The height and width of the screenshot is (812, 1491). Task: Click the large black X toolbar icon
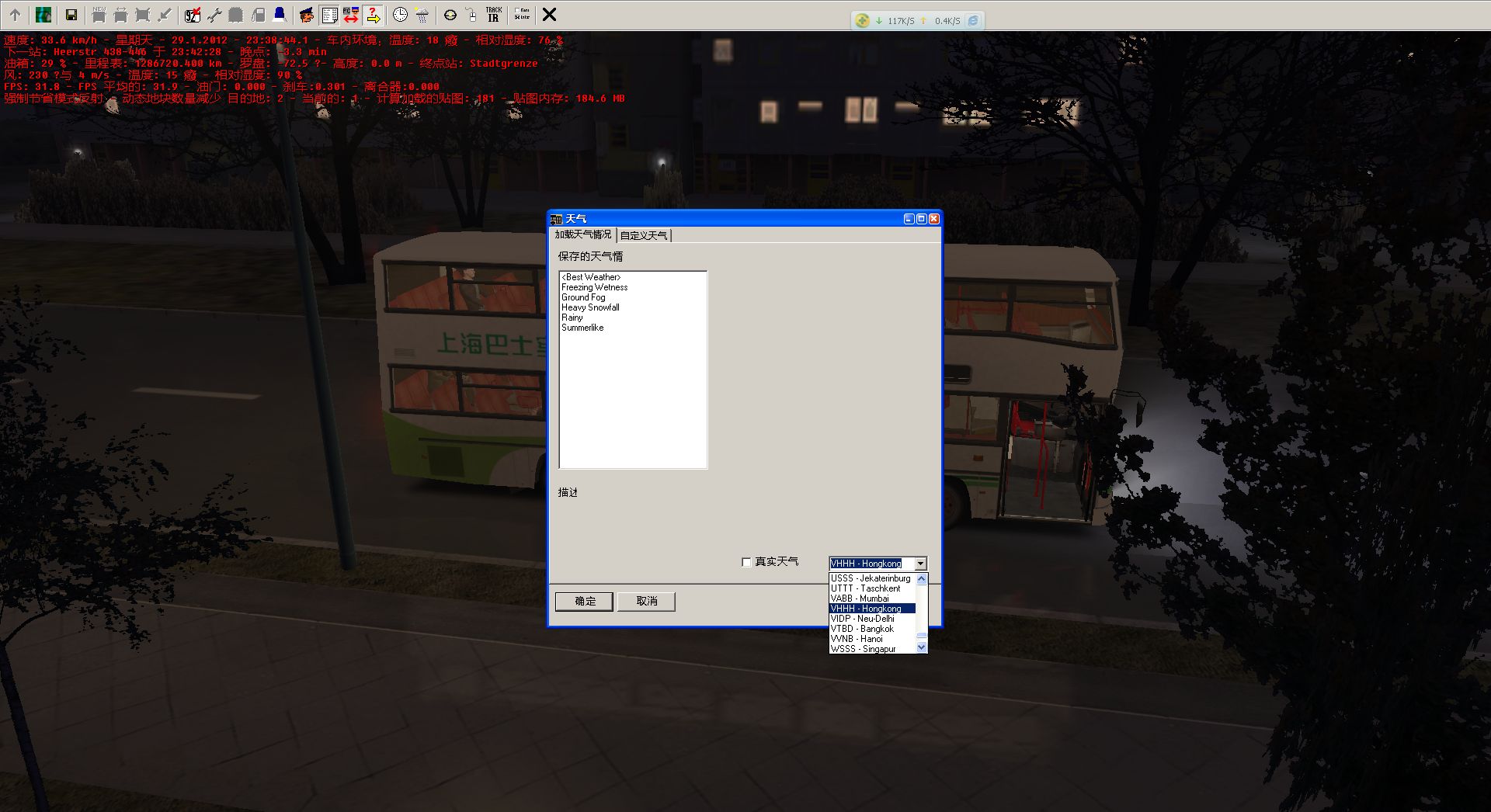[x=549, y=15]
